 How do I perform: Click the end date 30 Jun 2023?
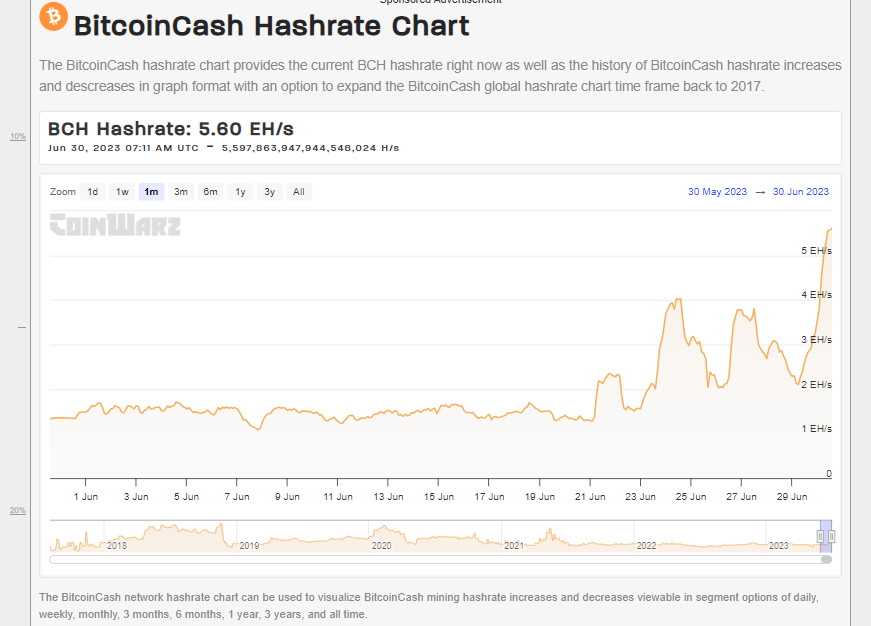(x=800, y=192)
